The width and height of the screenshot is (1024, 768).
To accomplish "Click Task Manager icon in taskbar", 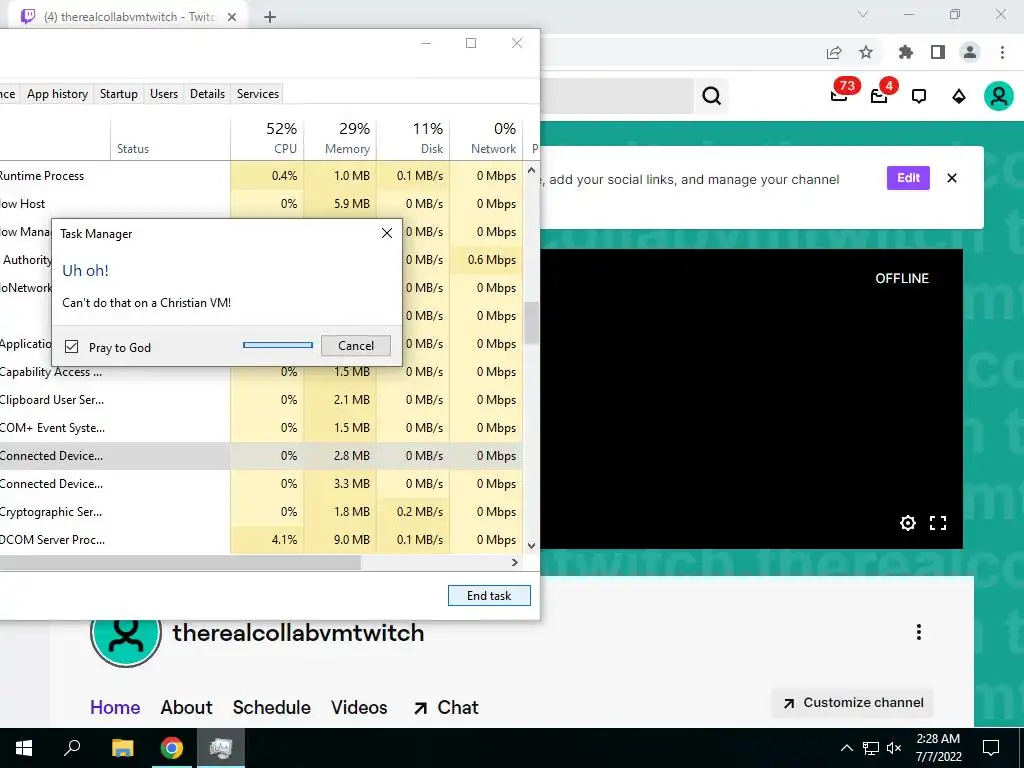I will [x=221, y=748].
